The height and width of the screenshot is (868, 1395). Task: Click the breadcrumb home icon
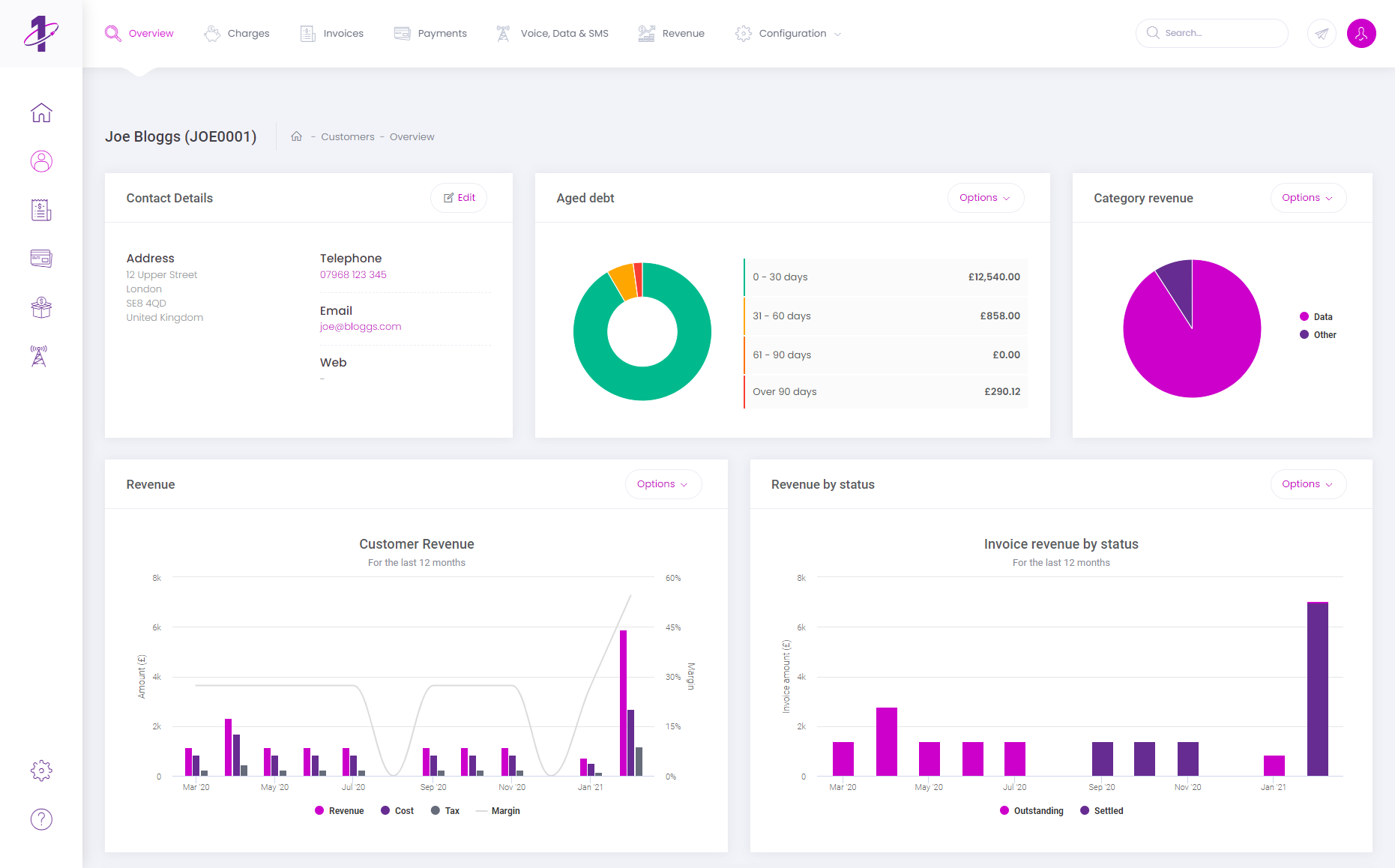pyautogui.click(x=297, y=136)
